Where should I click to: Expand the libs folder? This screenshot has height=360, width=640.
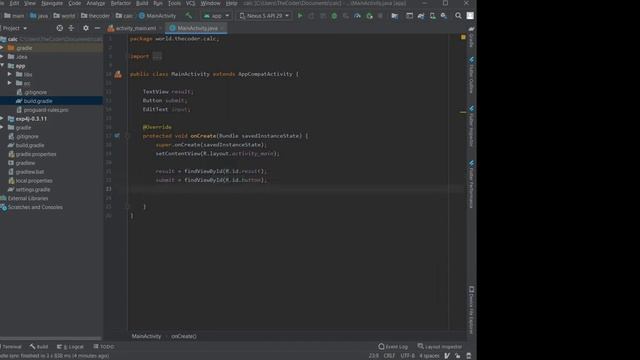click(x=9, y=74)
